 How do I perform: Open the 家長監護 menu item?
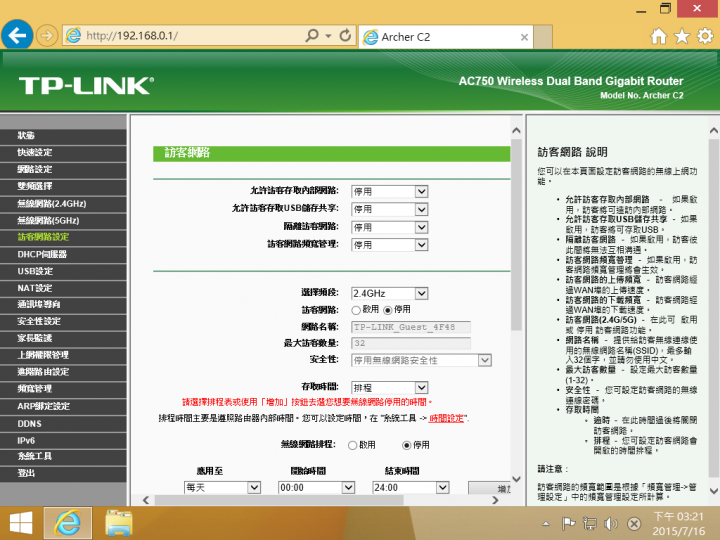[63, 338]
